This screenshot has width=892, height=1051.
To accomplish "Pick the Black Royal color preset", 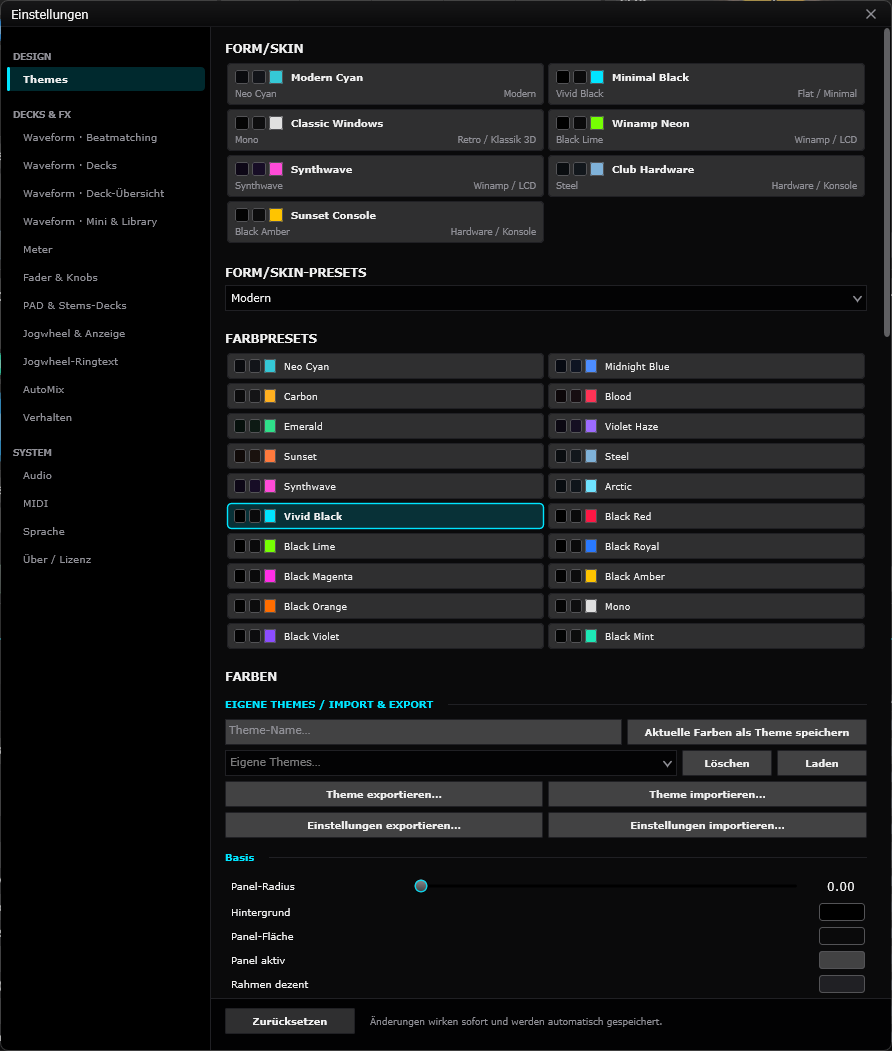I will point(706,546).
